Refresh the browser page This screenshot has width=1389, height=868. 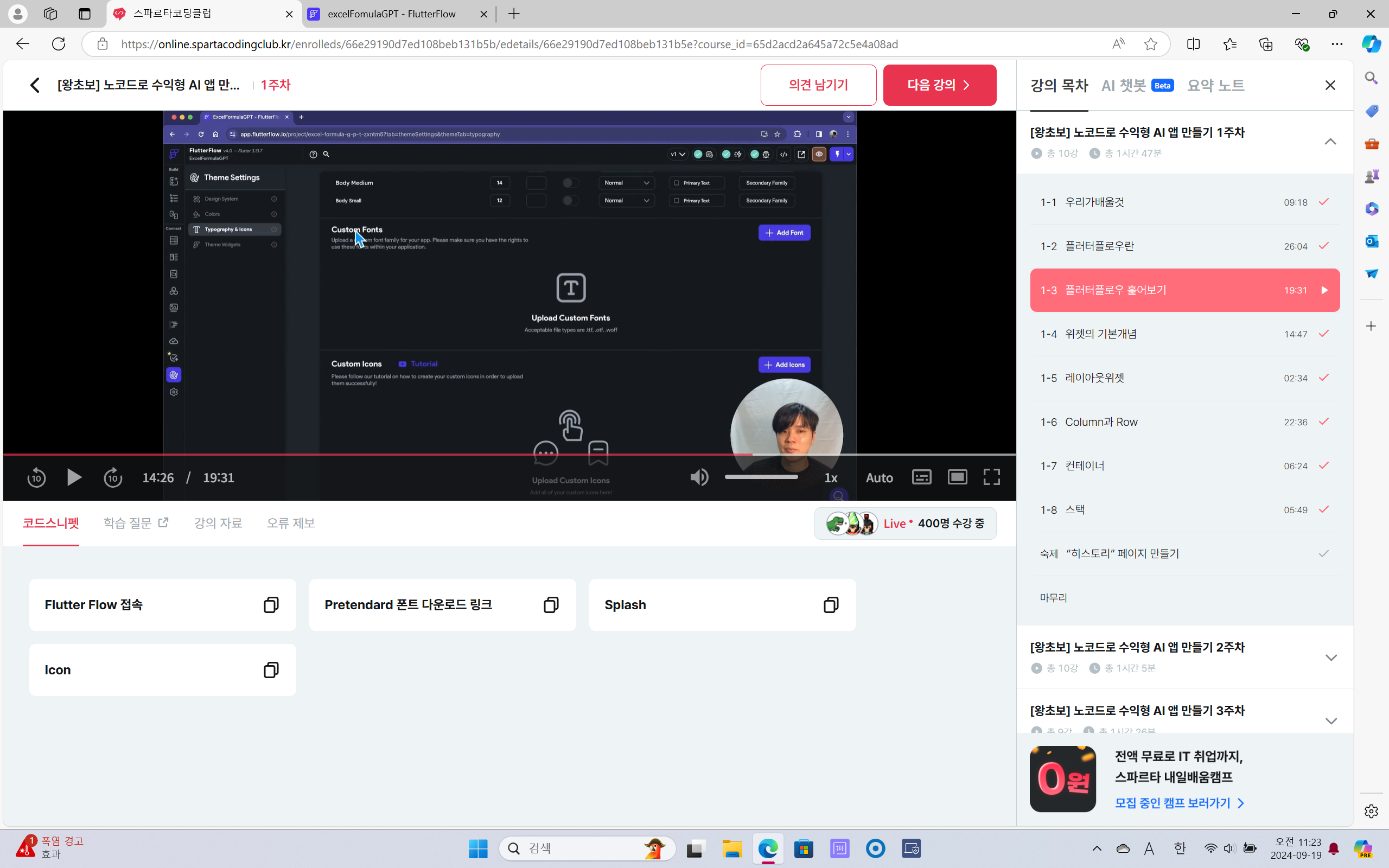point(59,44)
